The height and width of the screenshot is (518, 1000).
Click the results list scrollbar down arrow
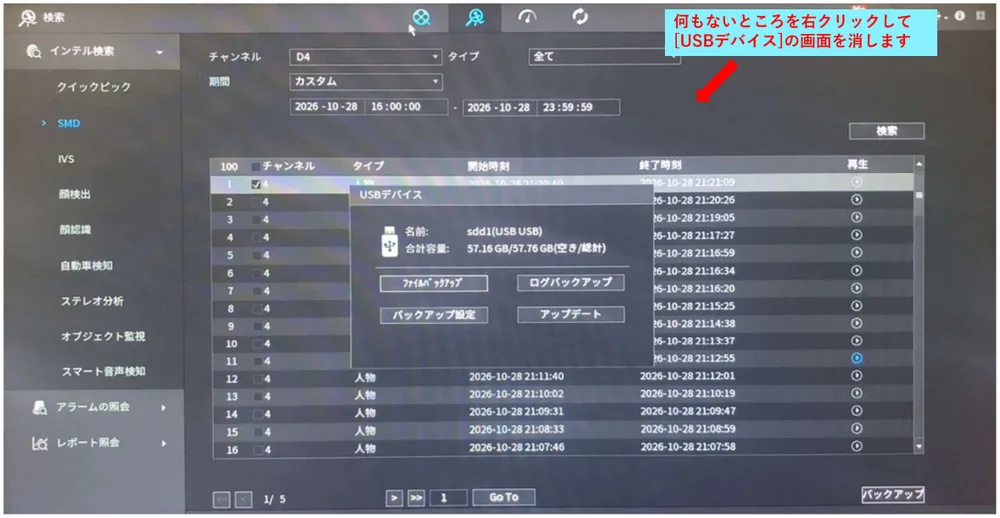click(919, 447)
